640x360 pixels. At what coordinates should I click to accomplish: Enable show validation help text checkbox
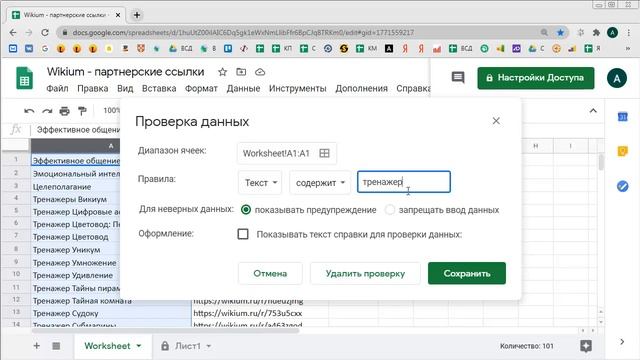pos(243,234)
